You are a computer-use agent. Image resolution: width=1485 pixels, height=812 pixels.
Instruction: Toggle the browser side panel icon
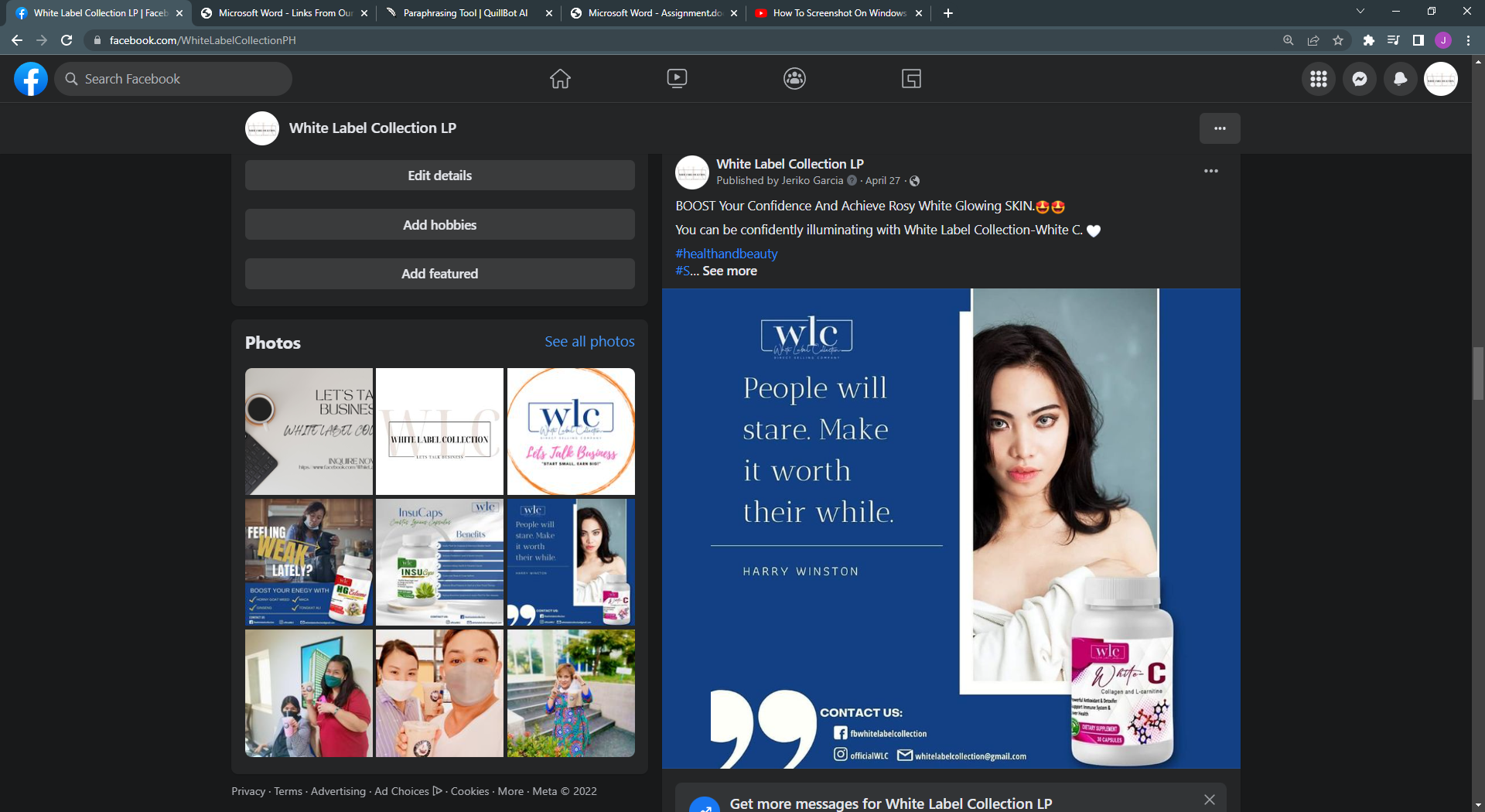(x=1418, y=40)
